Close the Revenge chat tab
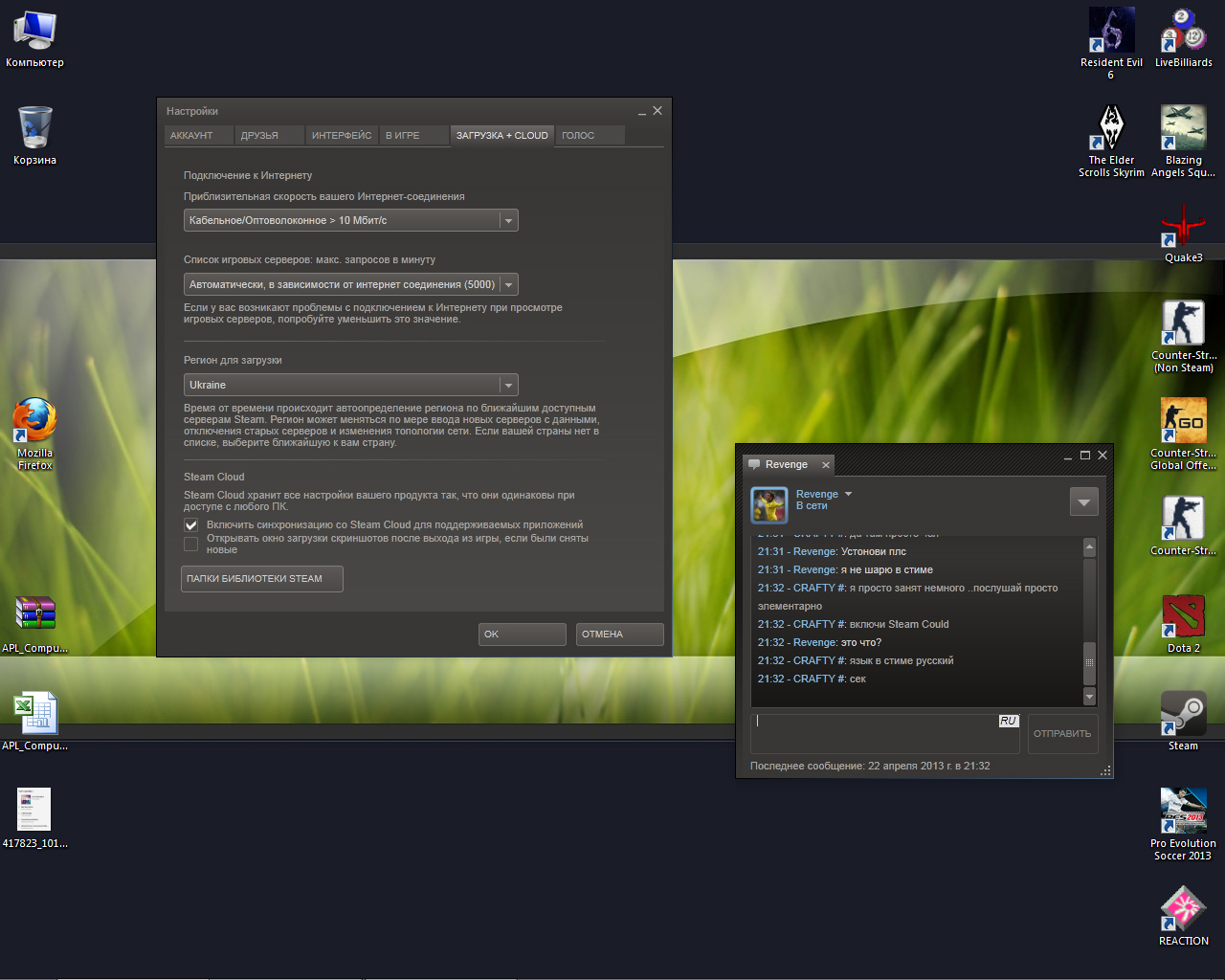The height and width of the screenshot is (980, 1225). pos(826,465)
